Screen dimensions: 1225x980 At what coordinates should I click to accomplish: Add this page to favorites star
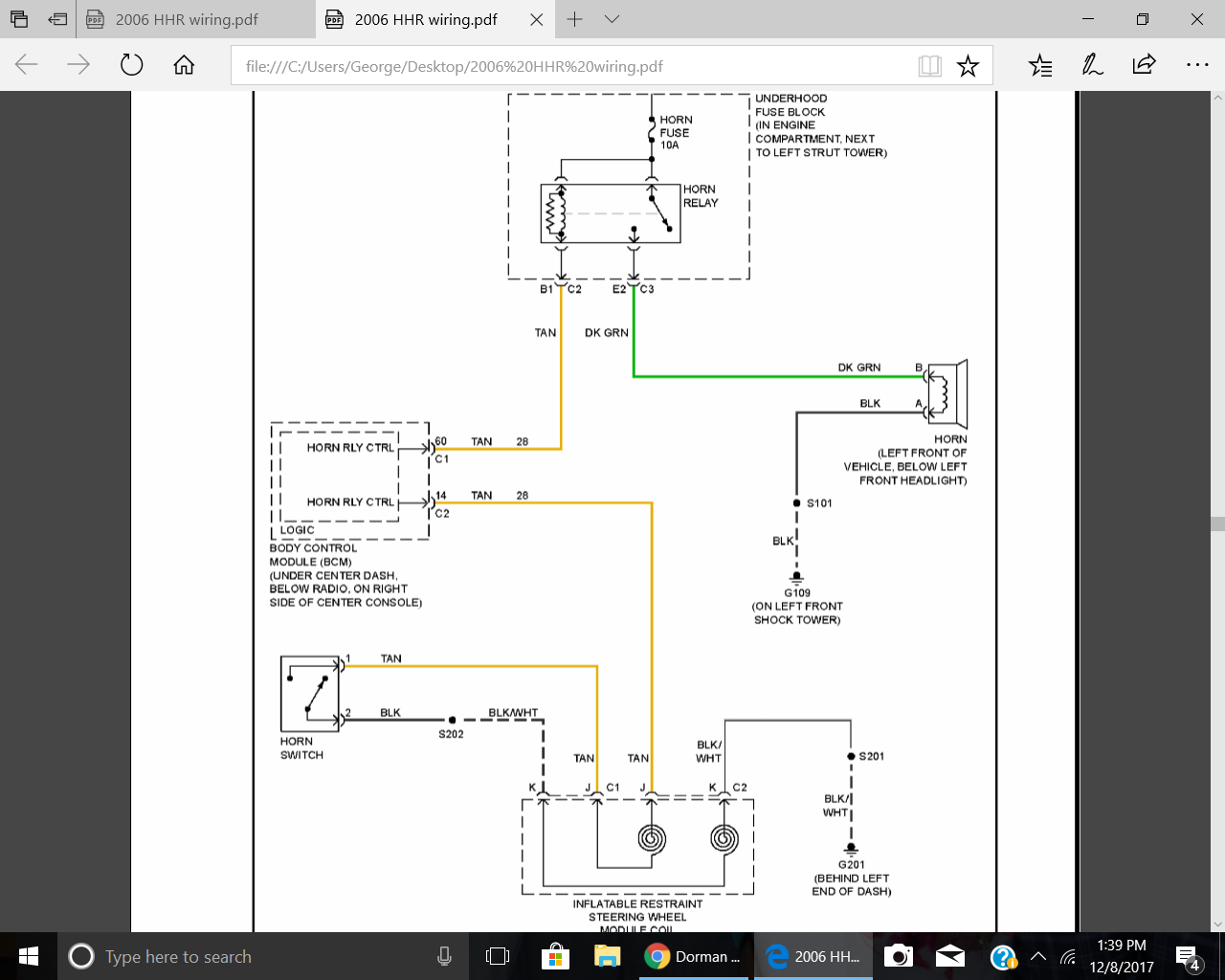click(969, 66)
